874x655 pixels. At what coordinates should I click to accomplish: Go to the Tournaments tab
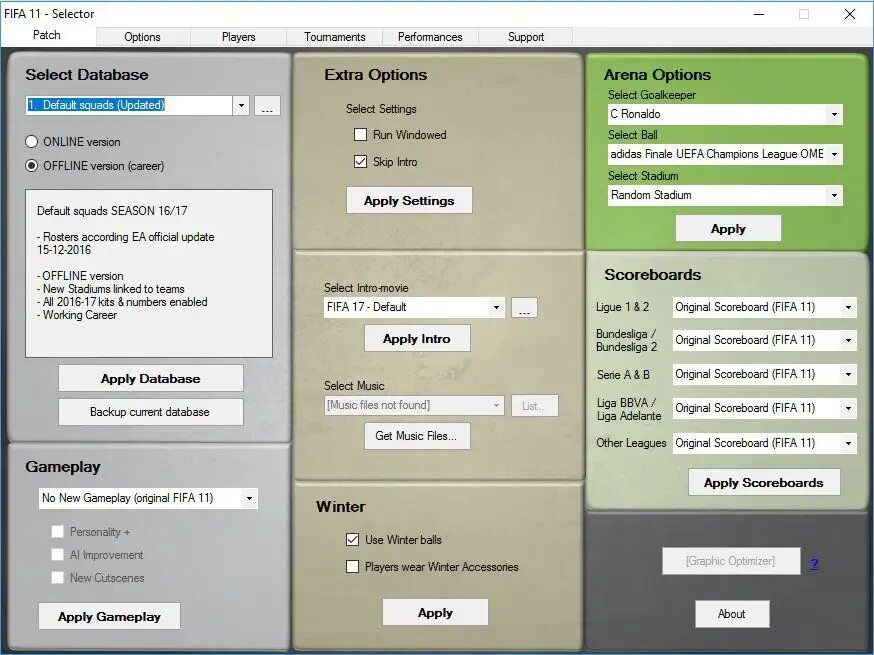[x=334, y=37]
